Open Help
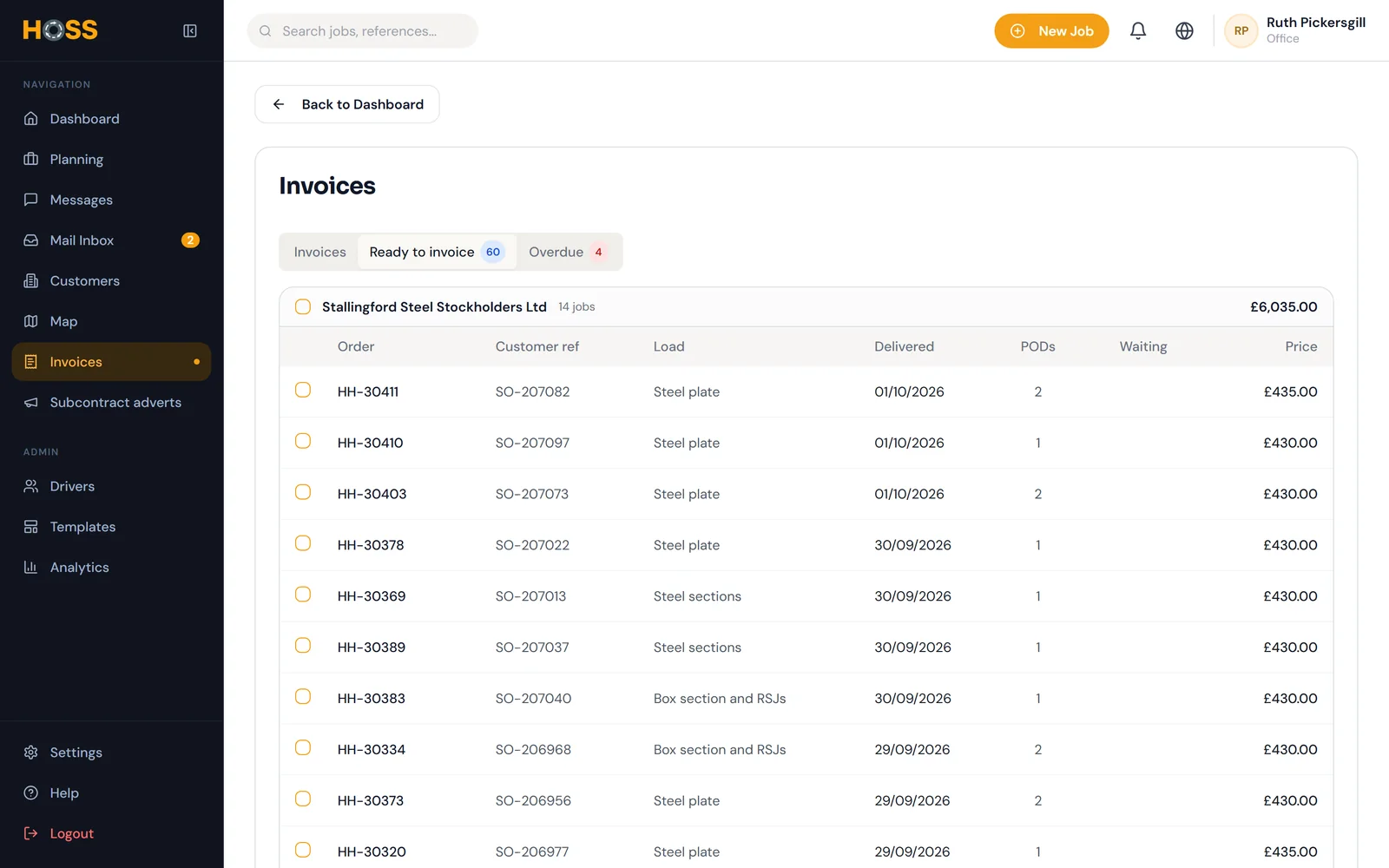 click(111, 793)
